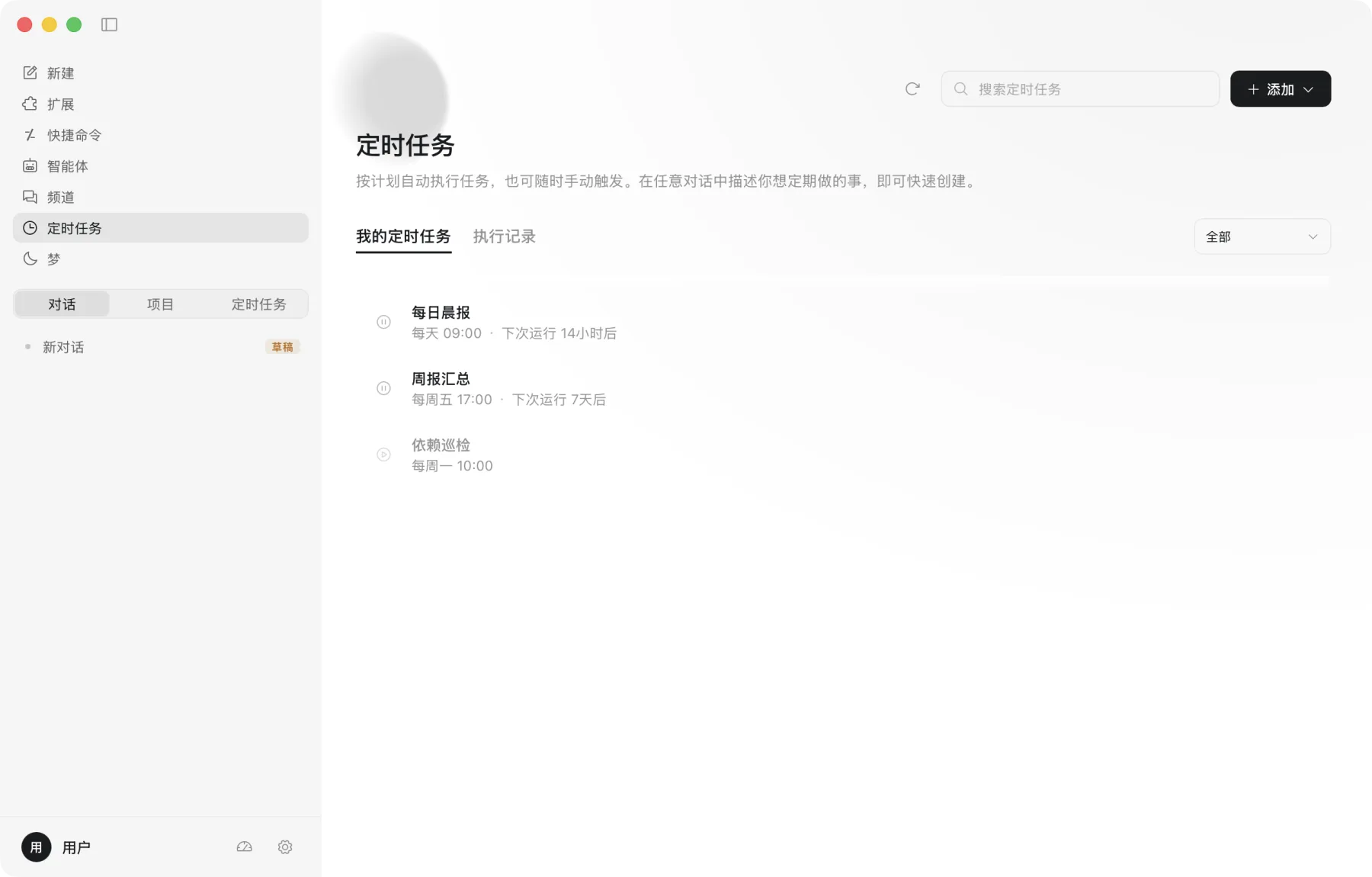Open the 全部 filter dropdown
The image size is (1372, 877).
coord(1262,237)
